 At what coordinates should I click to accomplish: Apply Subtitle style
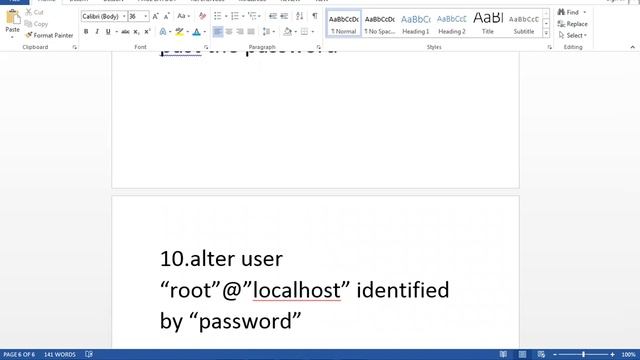(524, 24)
